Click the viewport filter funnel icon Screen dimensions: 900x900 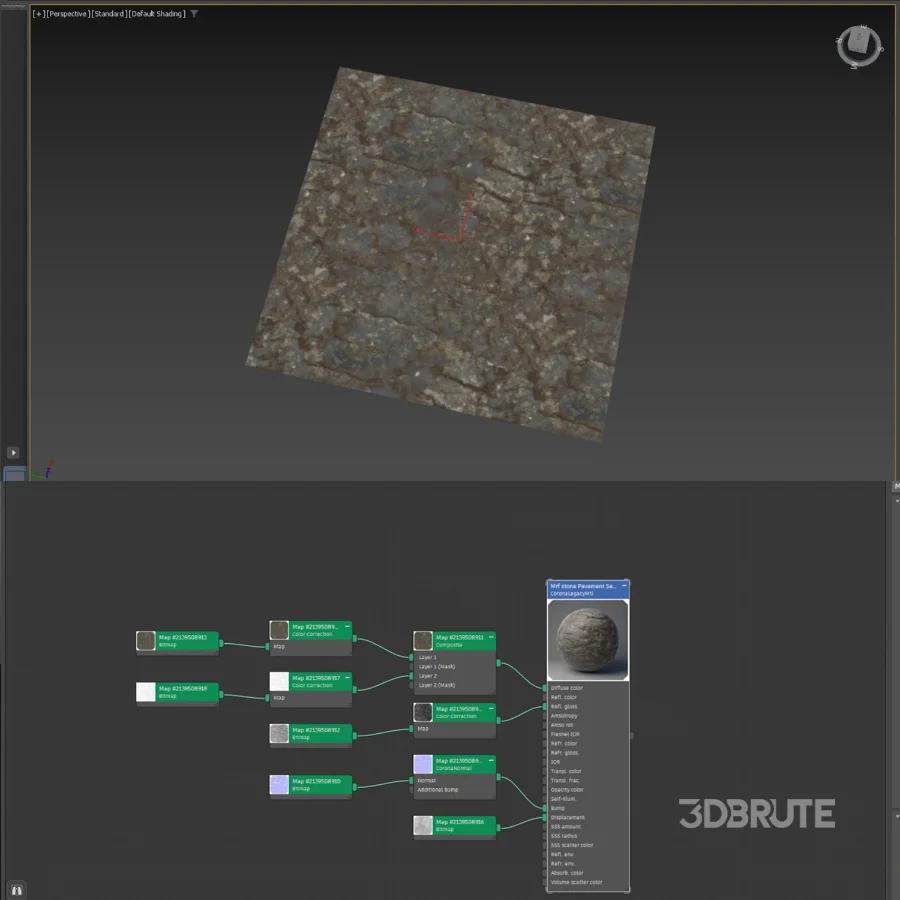coord(194,14)
